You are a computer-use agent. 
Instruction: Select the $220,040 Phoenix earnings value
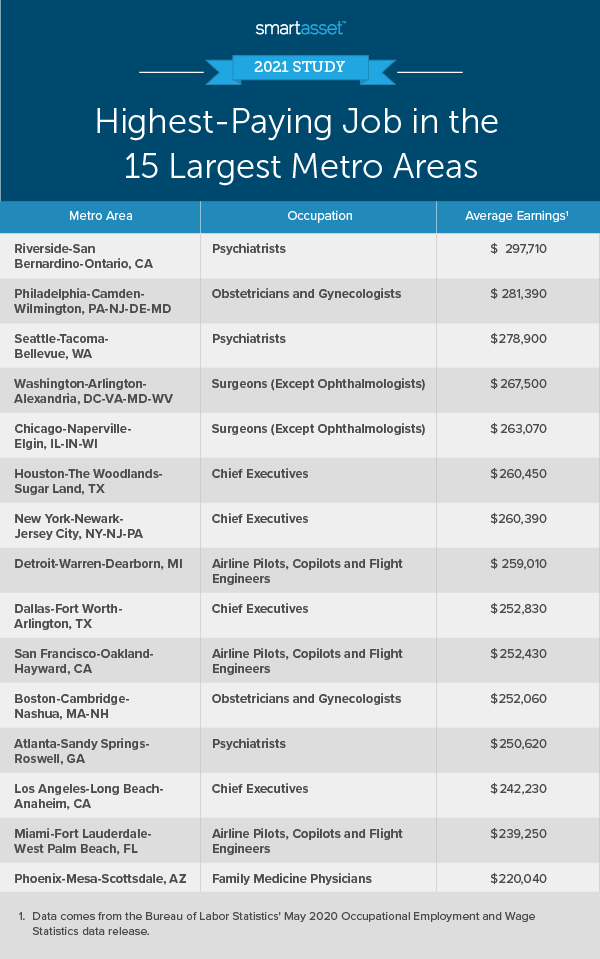518,879
